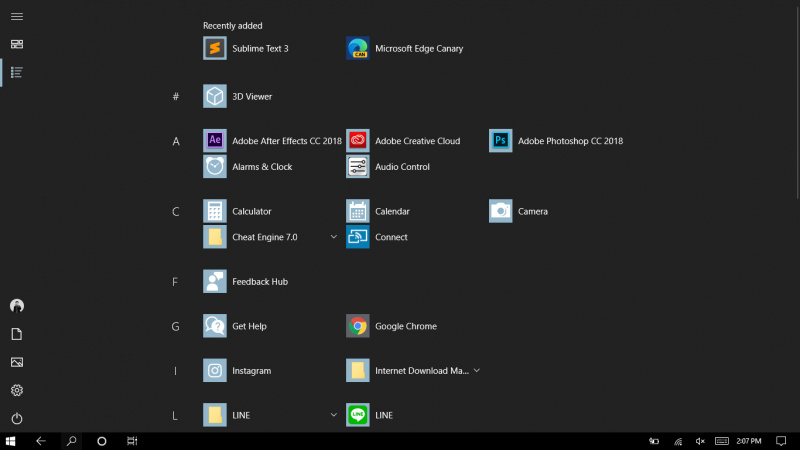Launch Adobe After Effects CC 2018 icon
This screenshot has width=800, height=450.
click(x=215, y=140)
